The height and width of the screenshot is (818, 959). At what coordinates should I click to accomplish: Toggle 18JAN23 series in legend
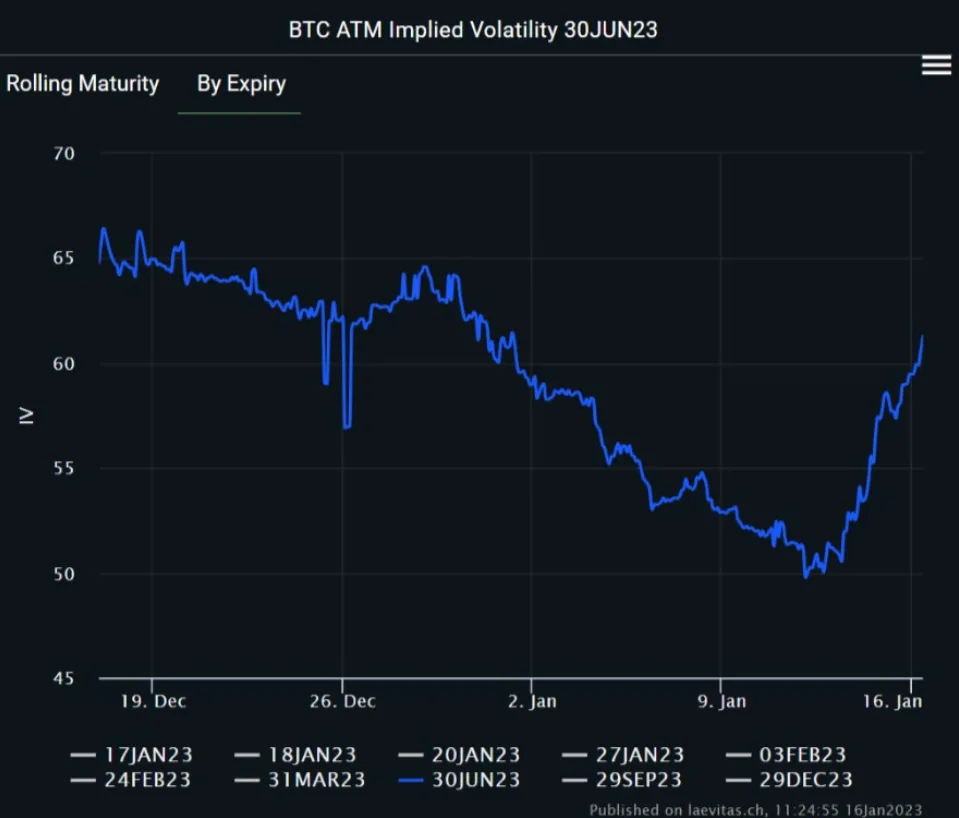tap(295, 754)
